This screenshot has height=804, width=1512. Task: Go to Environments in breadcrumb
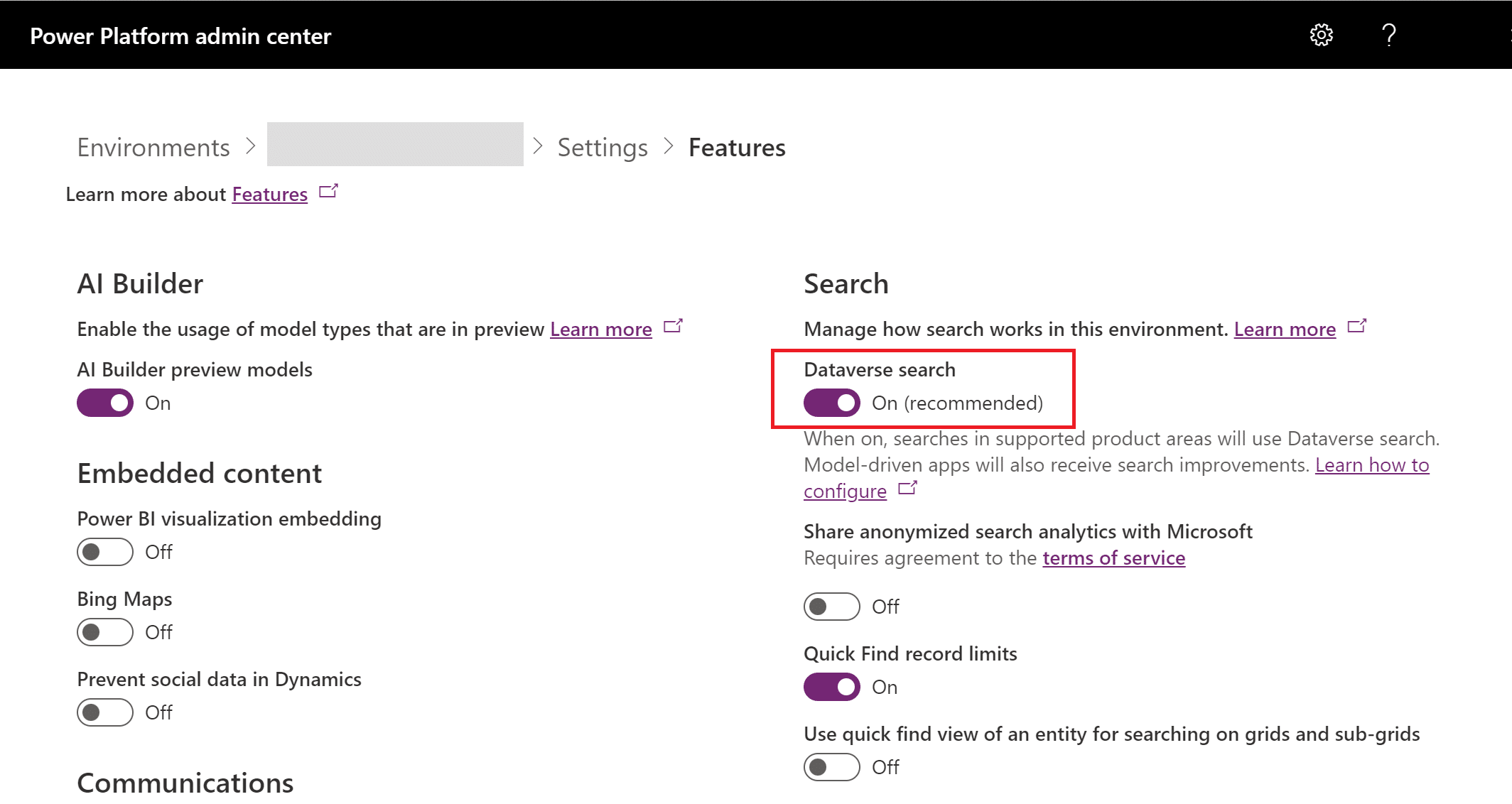click(x=153, y=147)
